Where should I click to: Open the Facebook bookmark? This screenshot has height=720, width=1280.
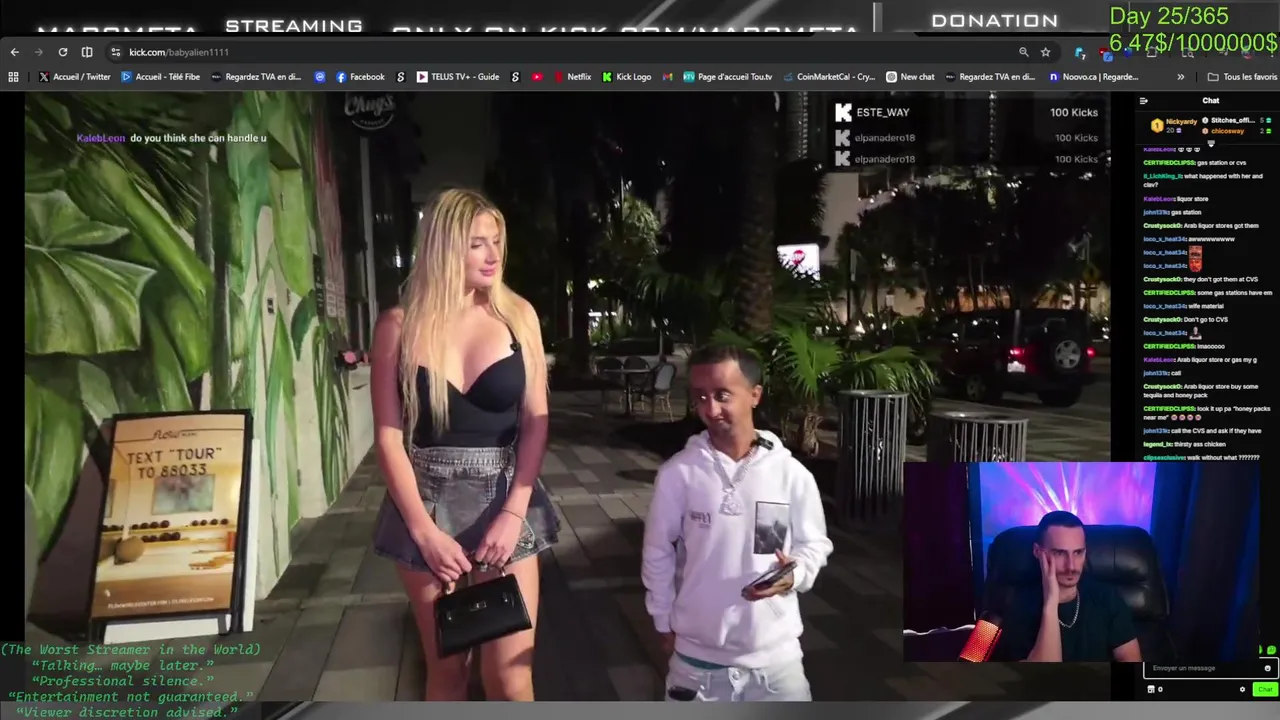[x=360, y=77]
